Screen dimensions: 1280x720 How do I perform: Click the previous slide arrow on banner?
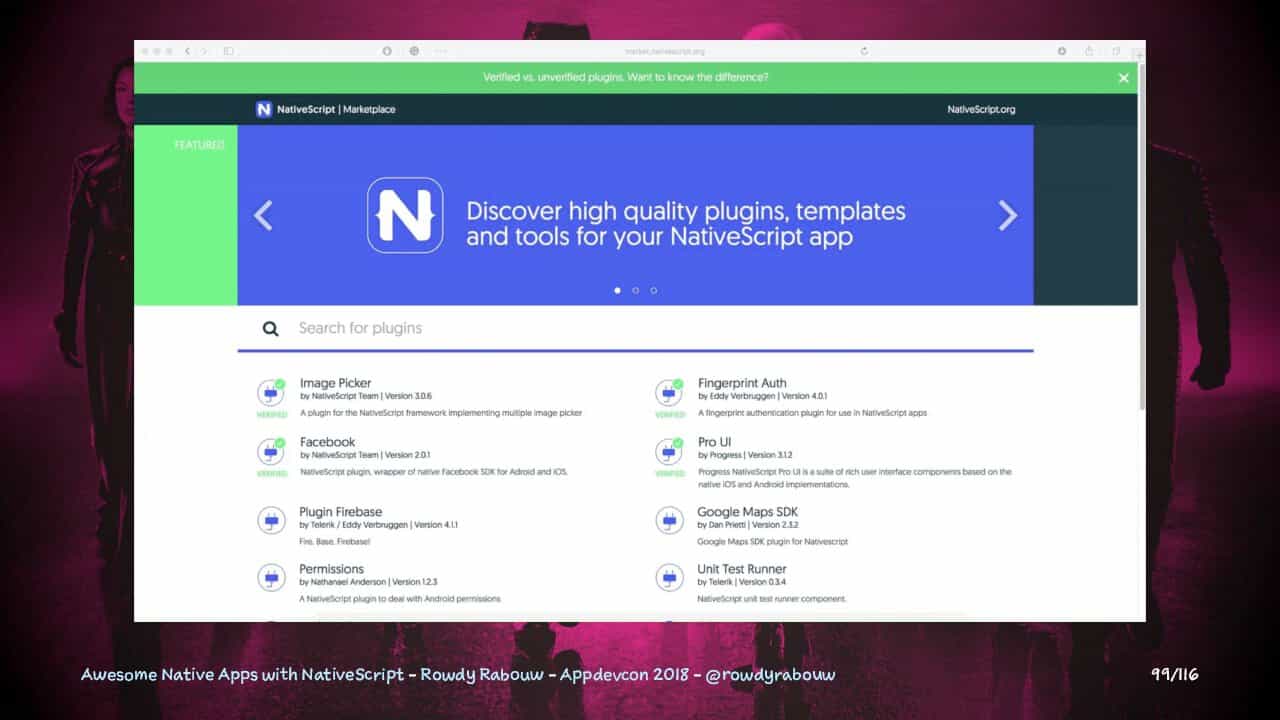263,215
